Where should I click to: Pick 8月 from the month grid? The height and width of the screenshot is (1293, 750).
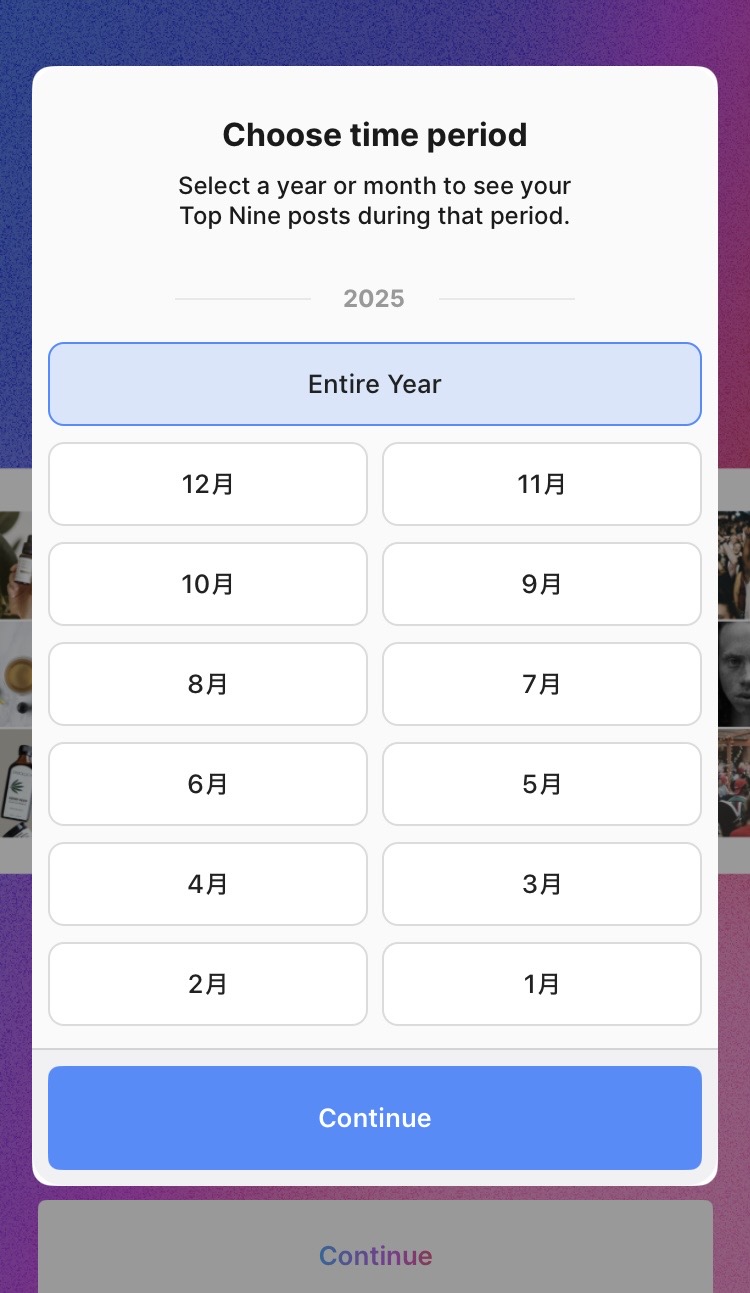pos(208,684)
